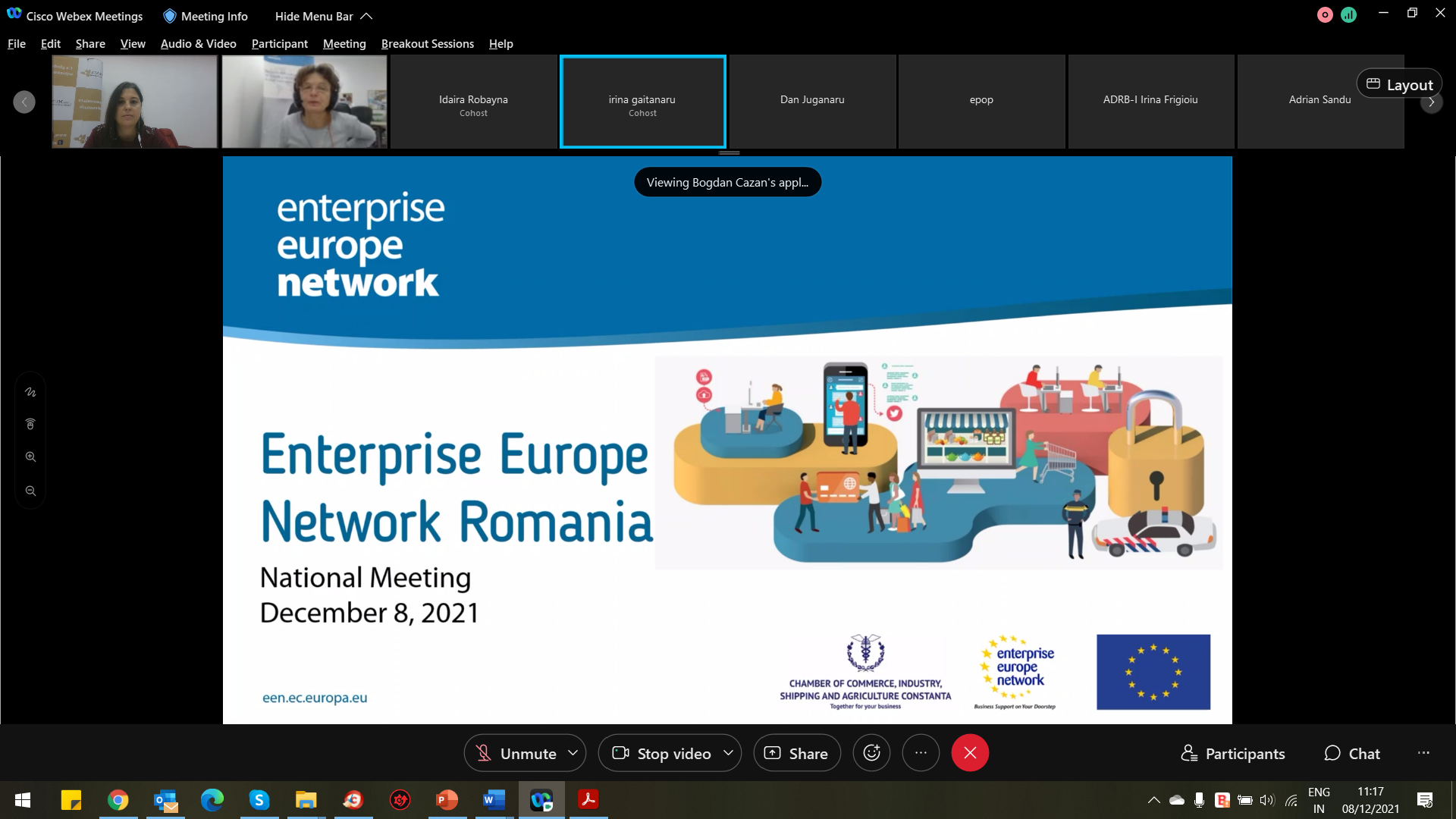1456x819 pixels.
Task: Select ADRB-I Irina Frigioiu participant tile
Action: [1150, 102]
